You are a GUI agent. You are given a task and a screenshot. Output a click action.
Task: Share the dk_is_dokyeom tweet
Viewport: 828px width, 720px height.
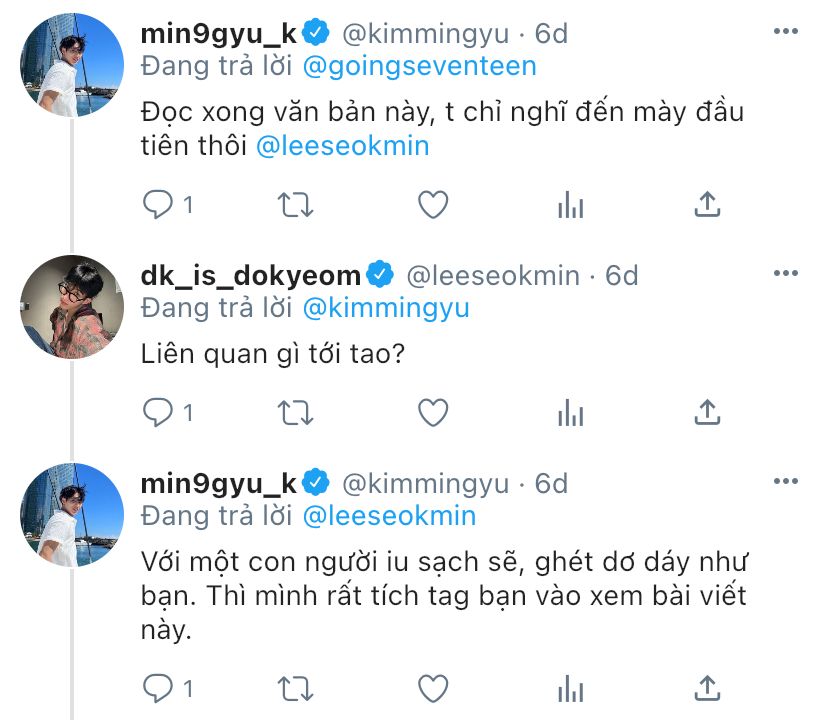pos(707,411)
